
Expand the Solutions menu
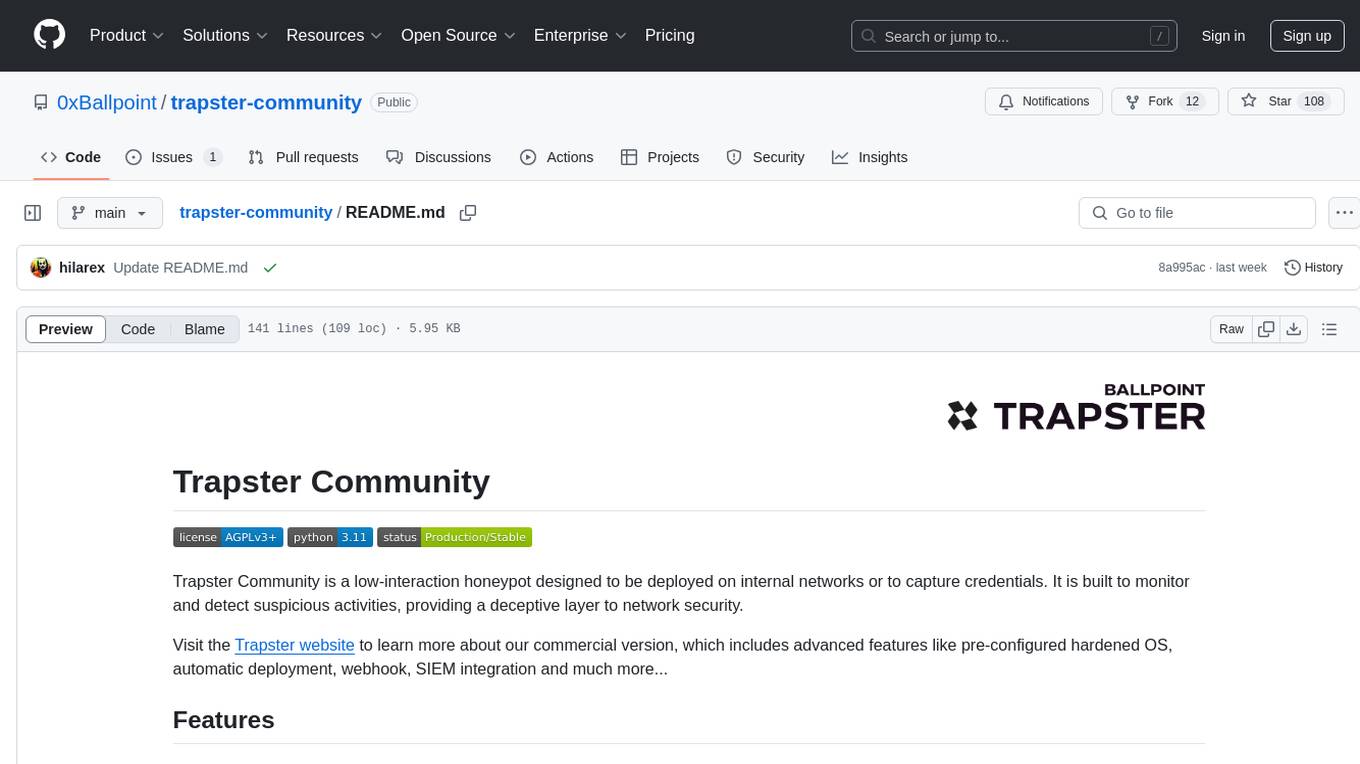[x=225, y=35]
